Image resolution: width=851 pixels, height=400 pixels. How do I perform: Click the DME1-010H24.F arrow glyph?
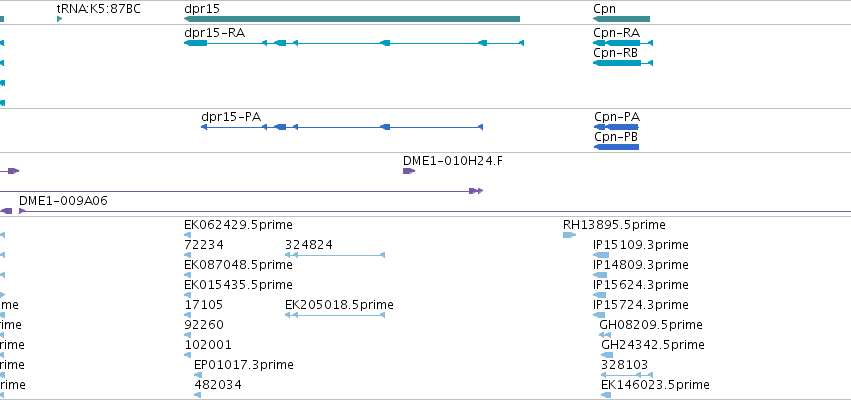click(409, 171)
